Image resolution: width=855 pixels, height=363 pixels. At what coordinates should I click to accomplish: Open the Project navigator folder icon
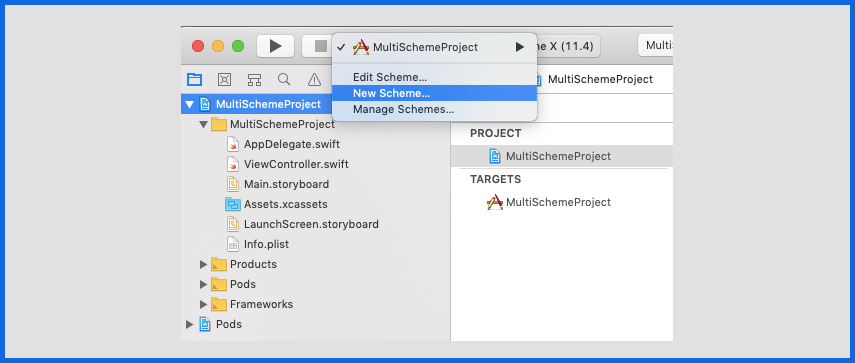coord(194,80)
